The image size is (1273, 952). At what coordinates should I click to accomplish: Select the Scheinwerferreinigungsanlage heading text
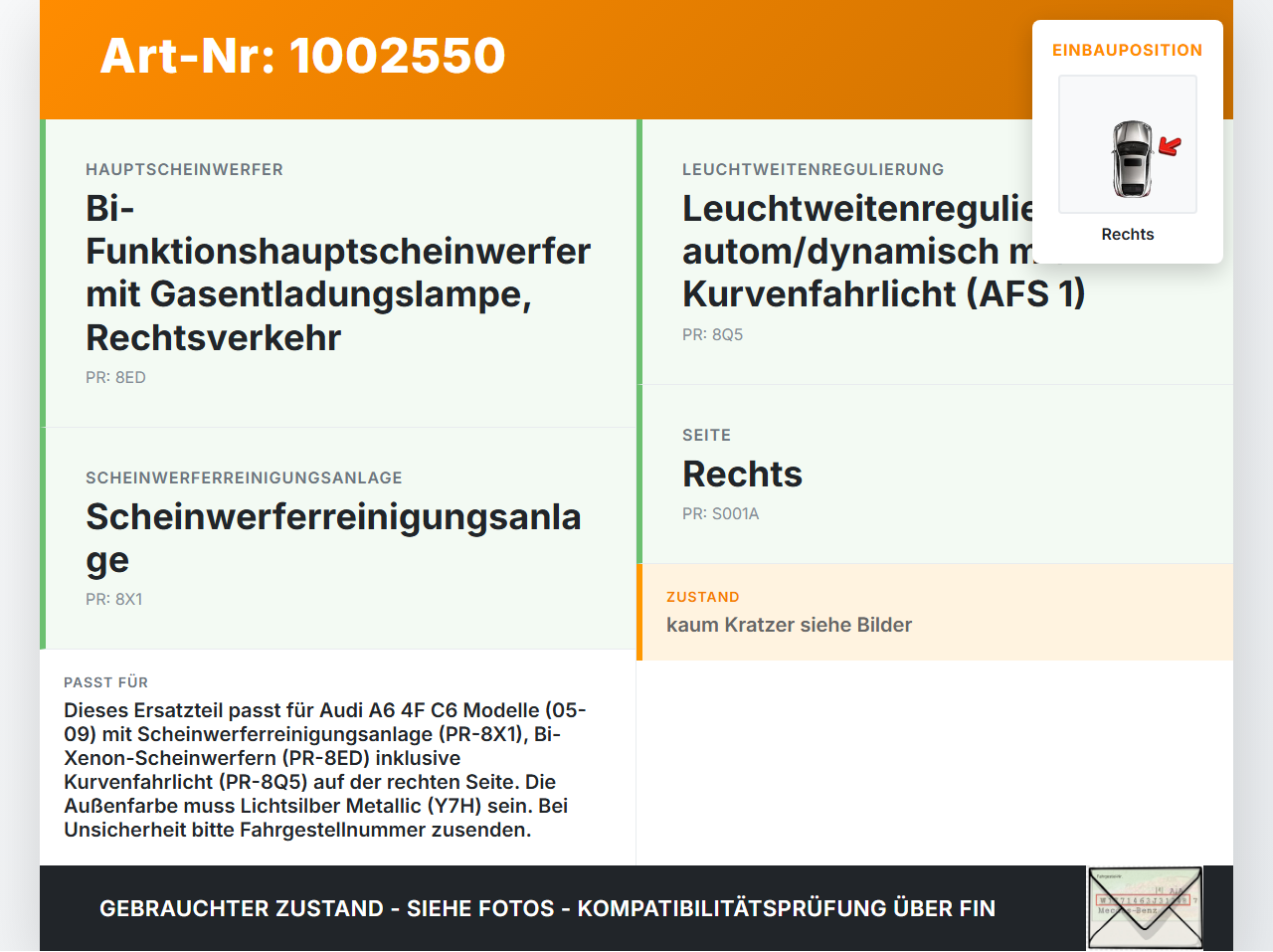pyautogui.click(x=333, y=538)
